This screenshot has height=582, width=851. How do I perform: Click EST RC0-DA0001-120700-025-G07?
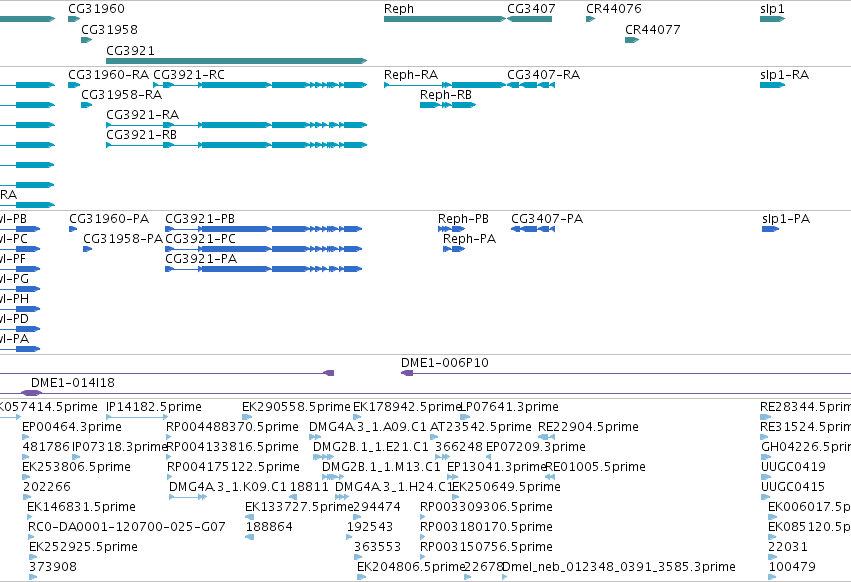pyautogui.click(x=31, y=537)
